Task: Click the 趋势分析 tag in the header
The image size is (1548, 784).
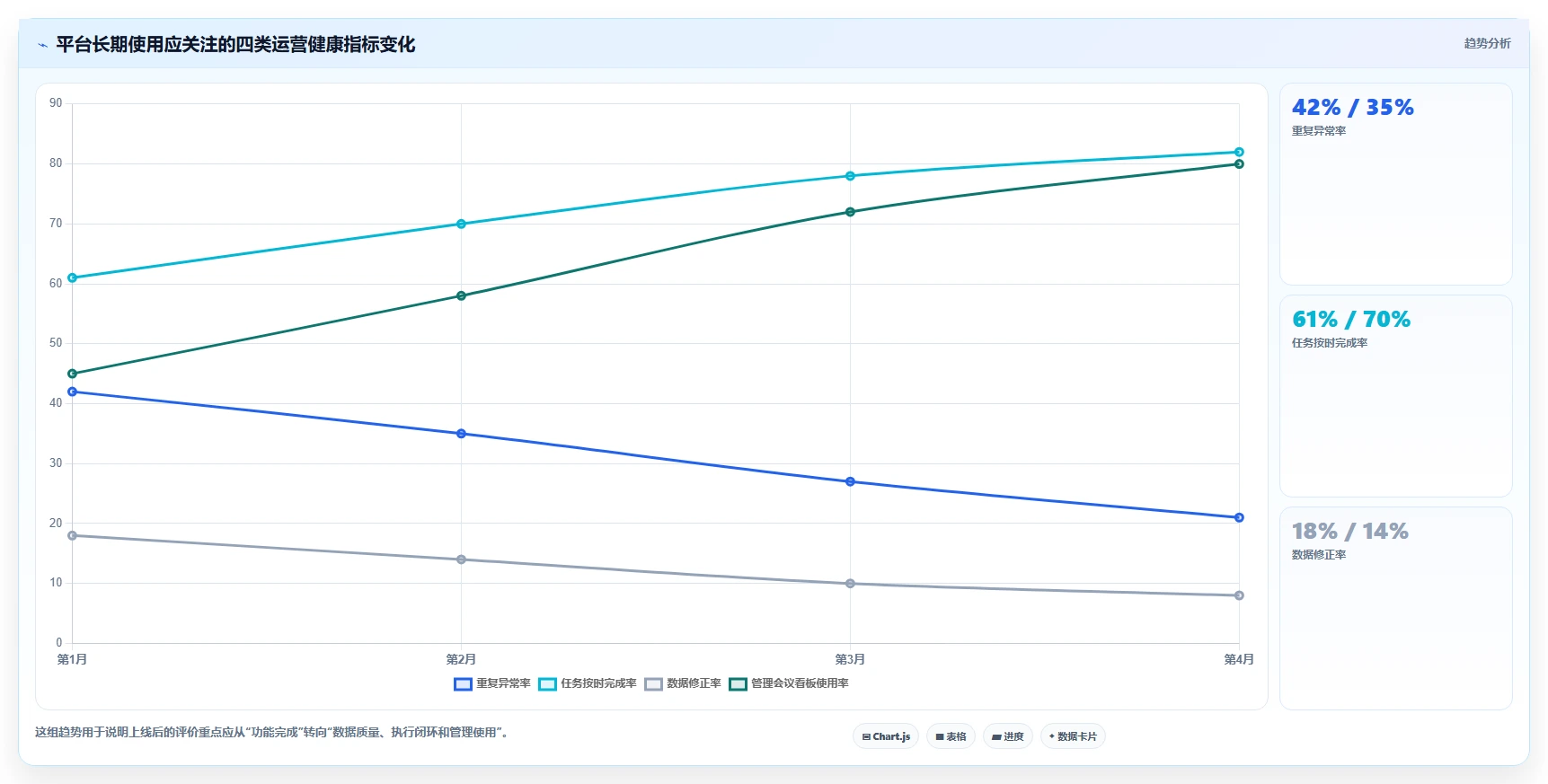Action: pos(1487,43)
